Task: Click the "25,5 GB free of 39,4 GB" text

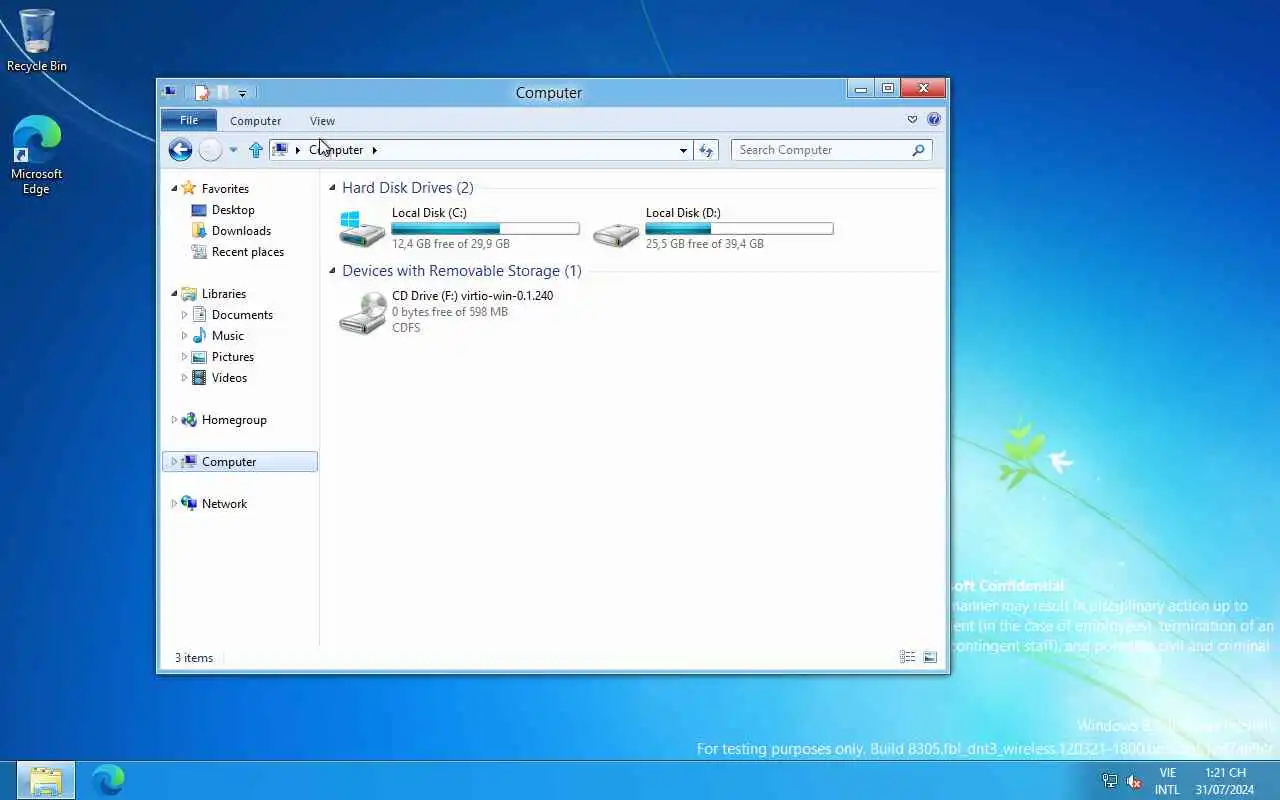Action: 705,244
